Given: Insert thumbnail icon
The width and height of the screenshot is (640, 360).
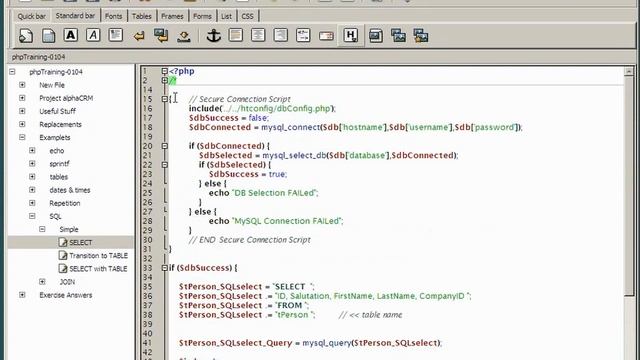Looking at the screenshot, I should click(x=398, y=36).
